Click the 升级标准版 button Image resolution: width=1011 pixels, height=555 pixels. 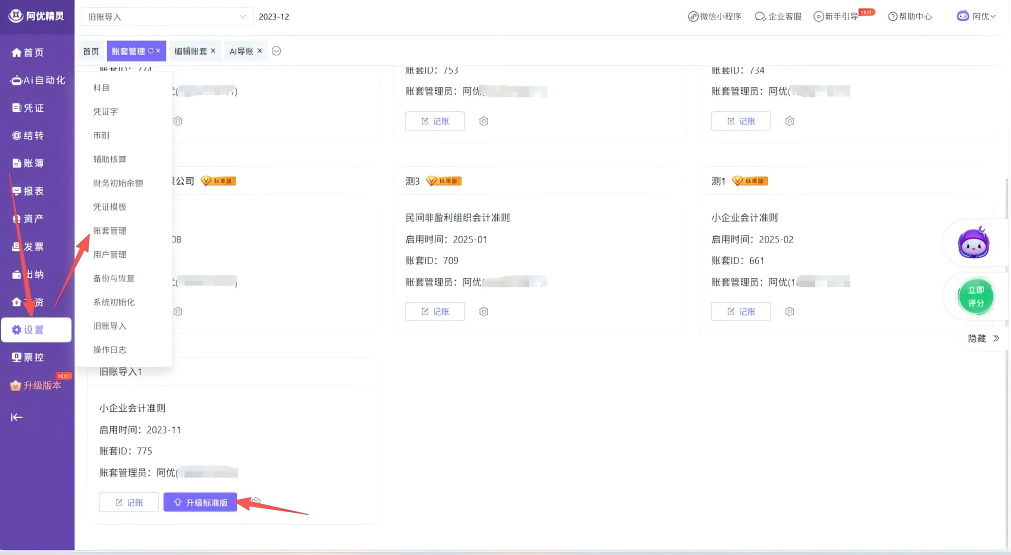200,502
